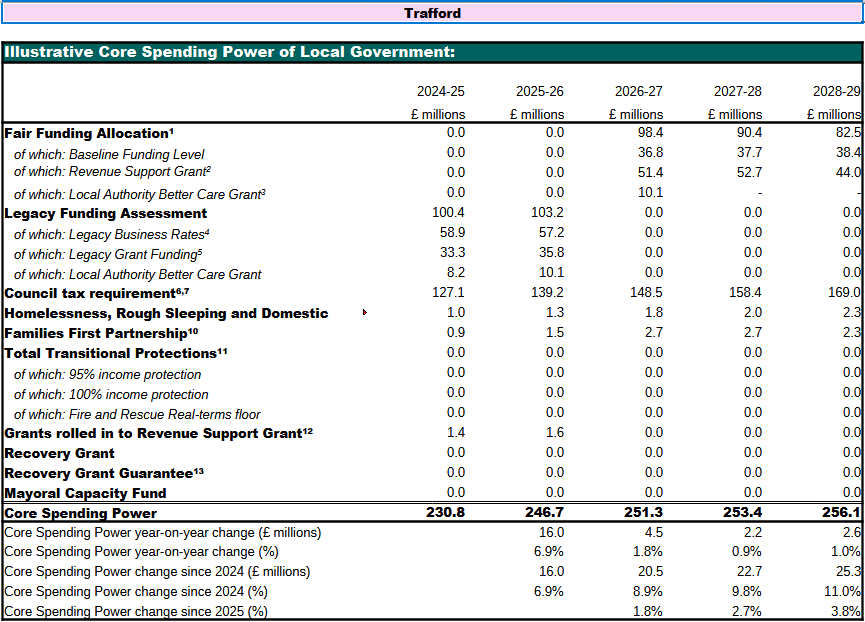Viewport: 865px width, 622px height.
Task: Select the Illustrative Core Spending Power header
Action: tap(230, 52)
